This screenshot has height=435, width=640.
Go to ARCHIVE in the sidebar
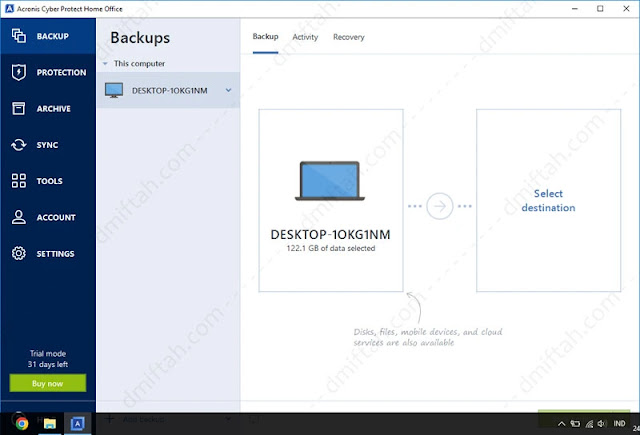[x=53, y=109]
